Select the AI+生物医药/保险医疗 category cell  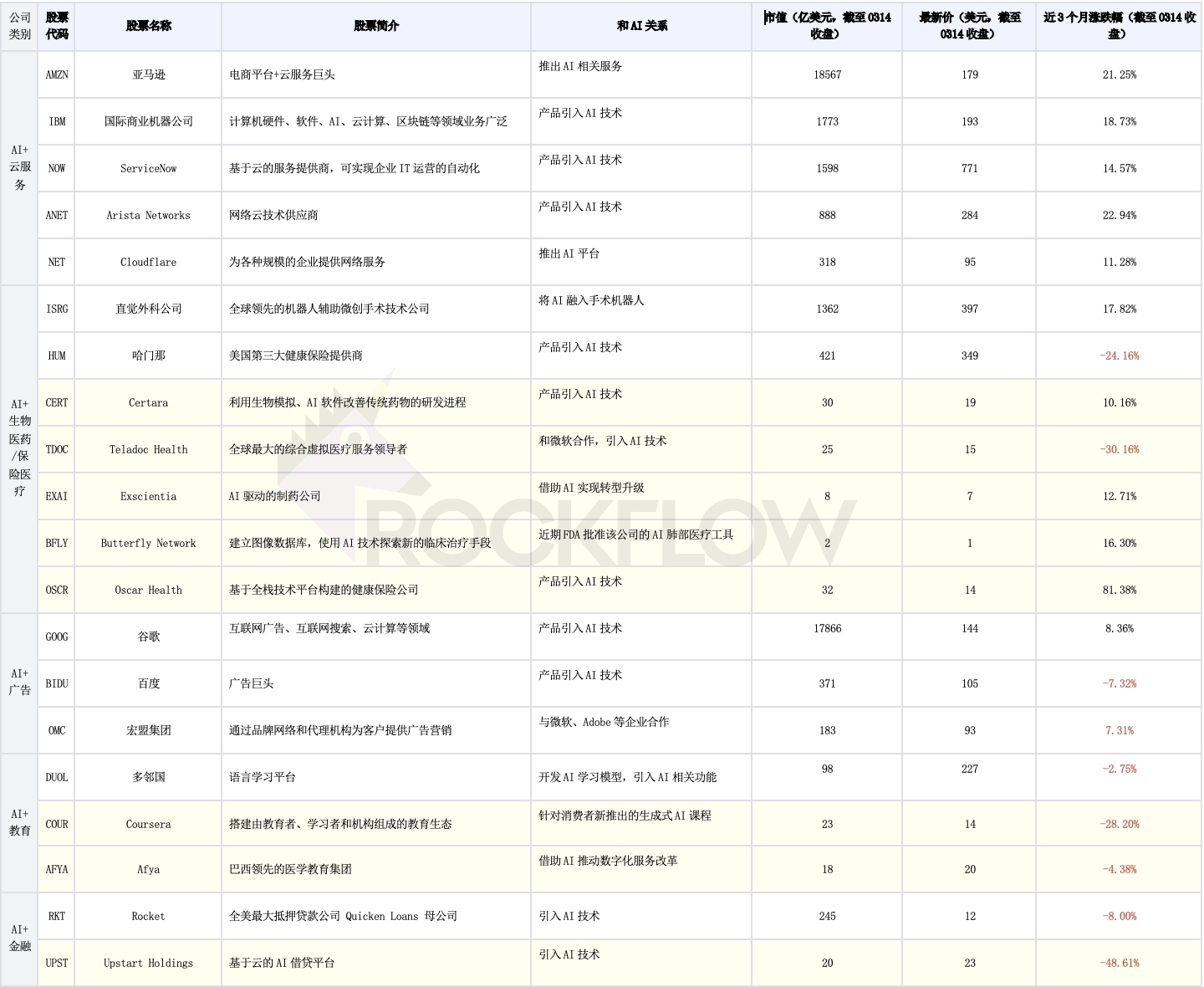tap(19, 449)
